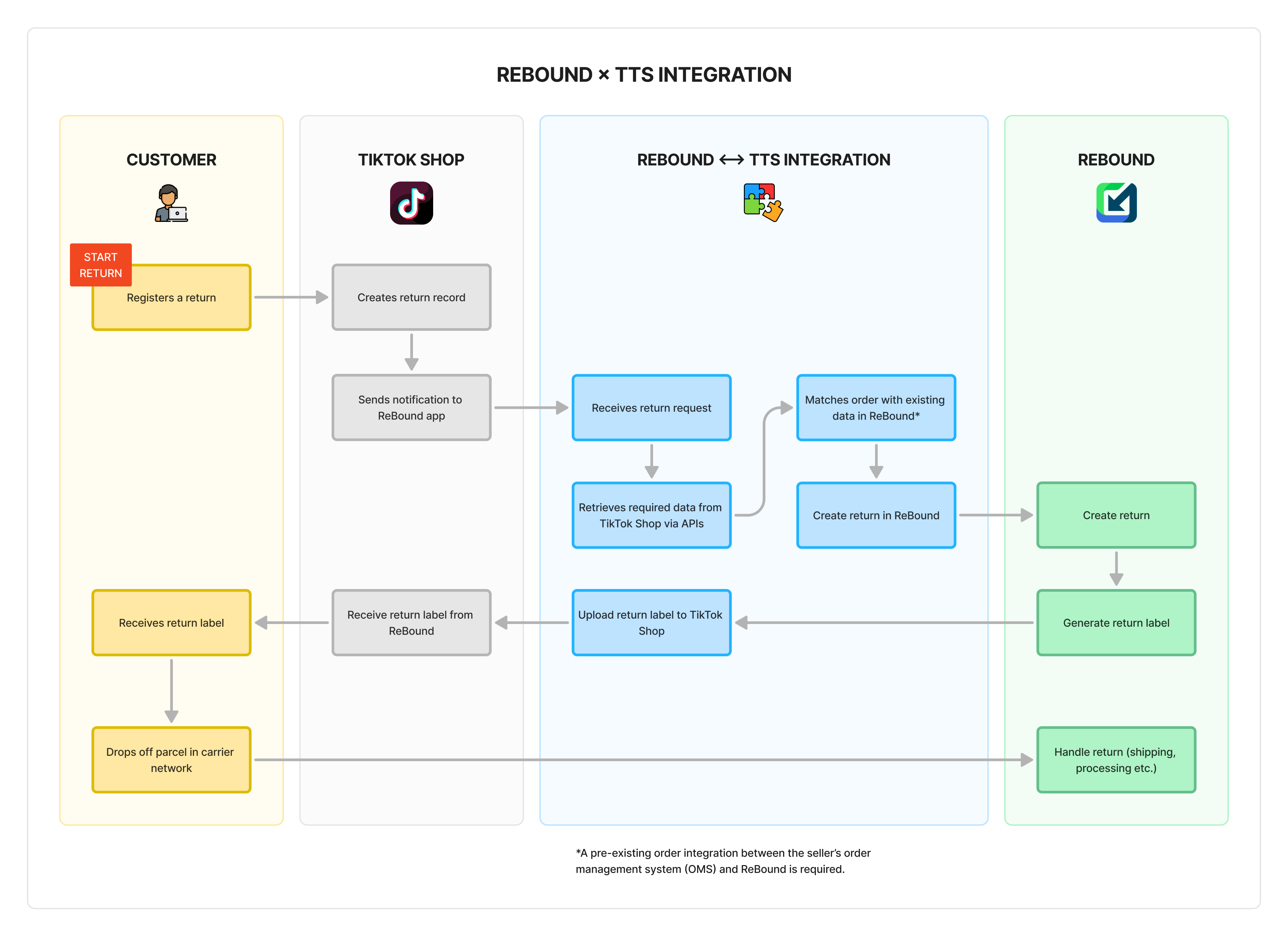Click Matches order with existing data box
Screen dimensions: 1288x936
(x=876, y=407)
